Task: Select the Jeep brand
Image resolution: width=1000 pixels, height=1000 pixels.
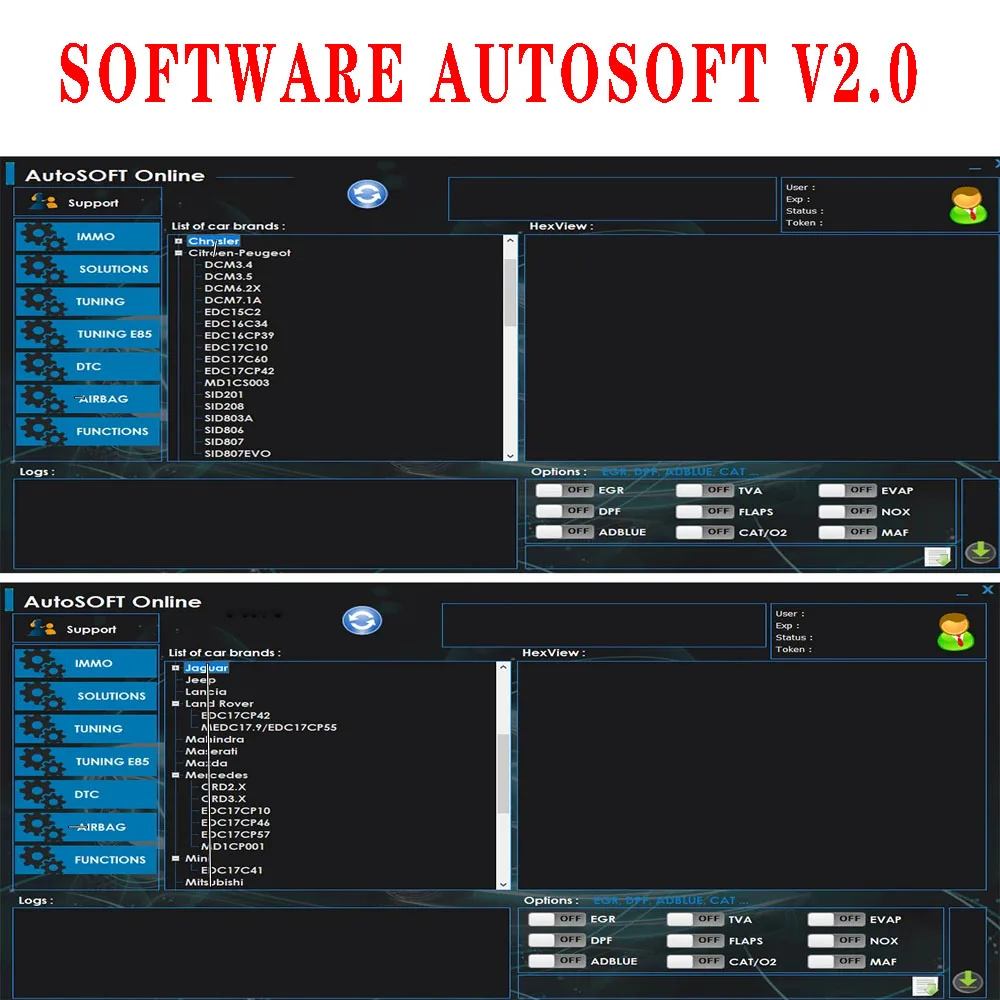Action: click(200, 680)
